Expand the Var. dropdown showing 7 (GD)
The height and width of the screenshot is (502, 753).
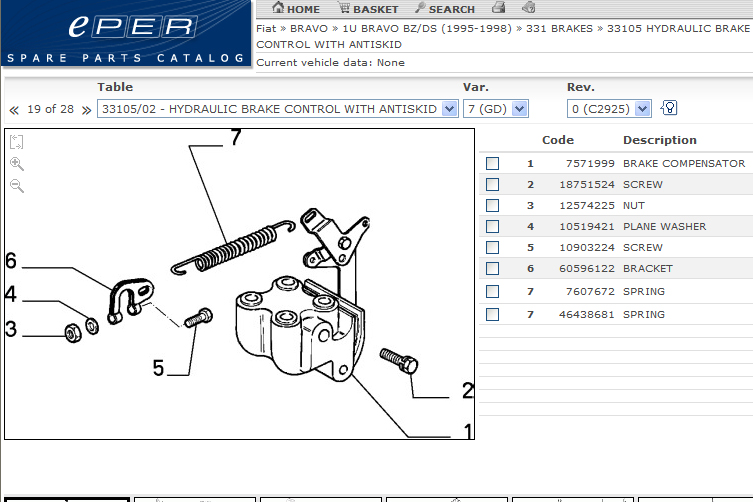pos(519,109)
